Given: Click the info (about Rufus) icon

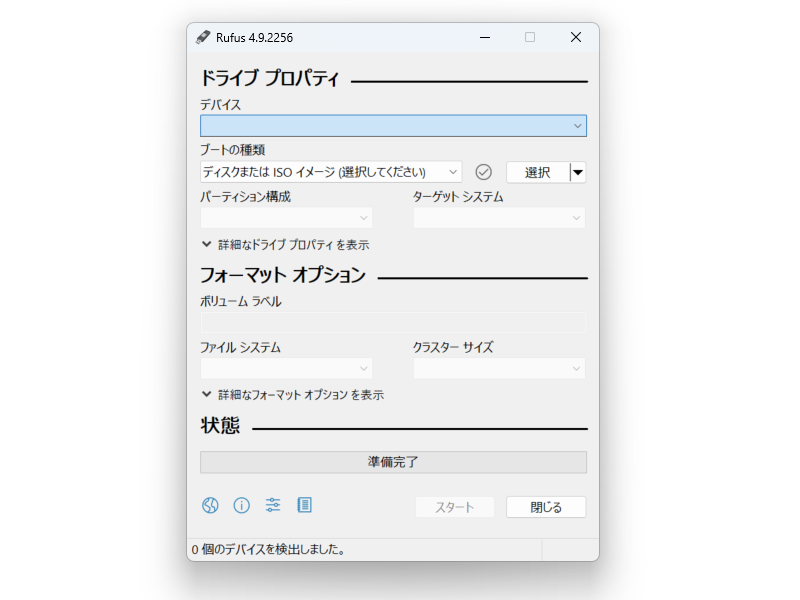Looking at the screenshot, I should (x=241, y=505).
